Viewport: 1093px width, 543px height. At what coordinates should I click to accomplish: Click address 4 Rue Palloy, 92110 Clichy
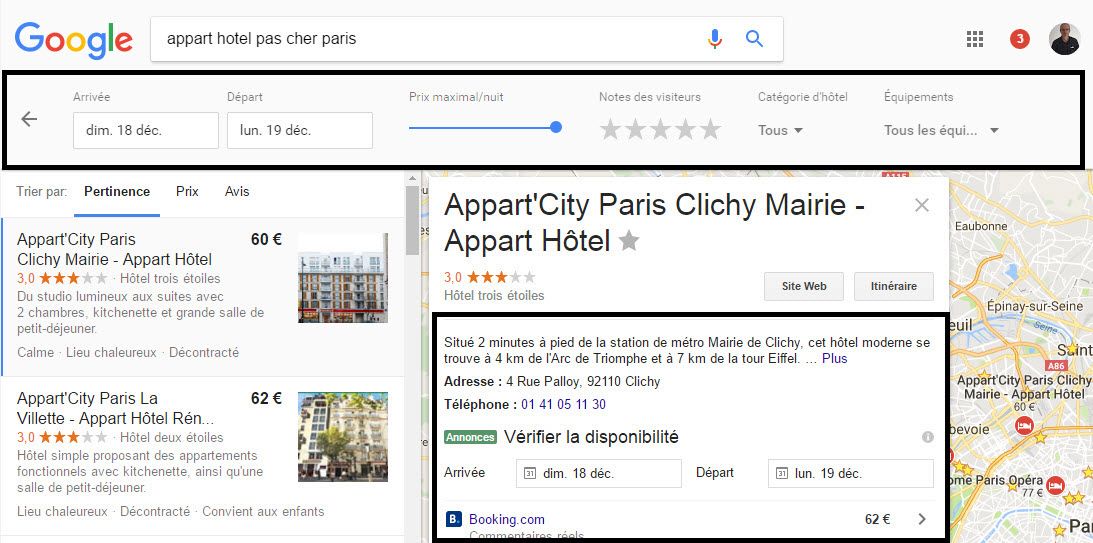click(583, 382)
